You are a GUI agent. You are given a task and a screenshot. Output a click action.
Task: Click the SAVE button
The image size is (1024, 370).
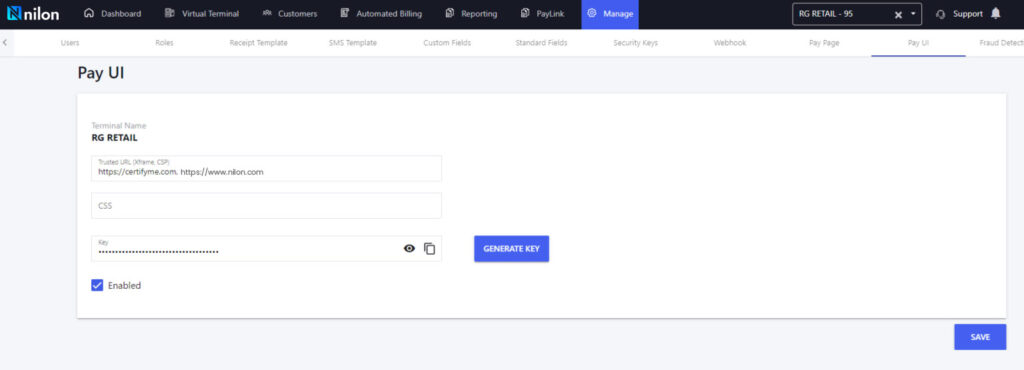pyautogui.click(x=980, y=337)
